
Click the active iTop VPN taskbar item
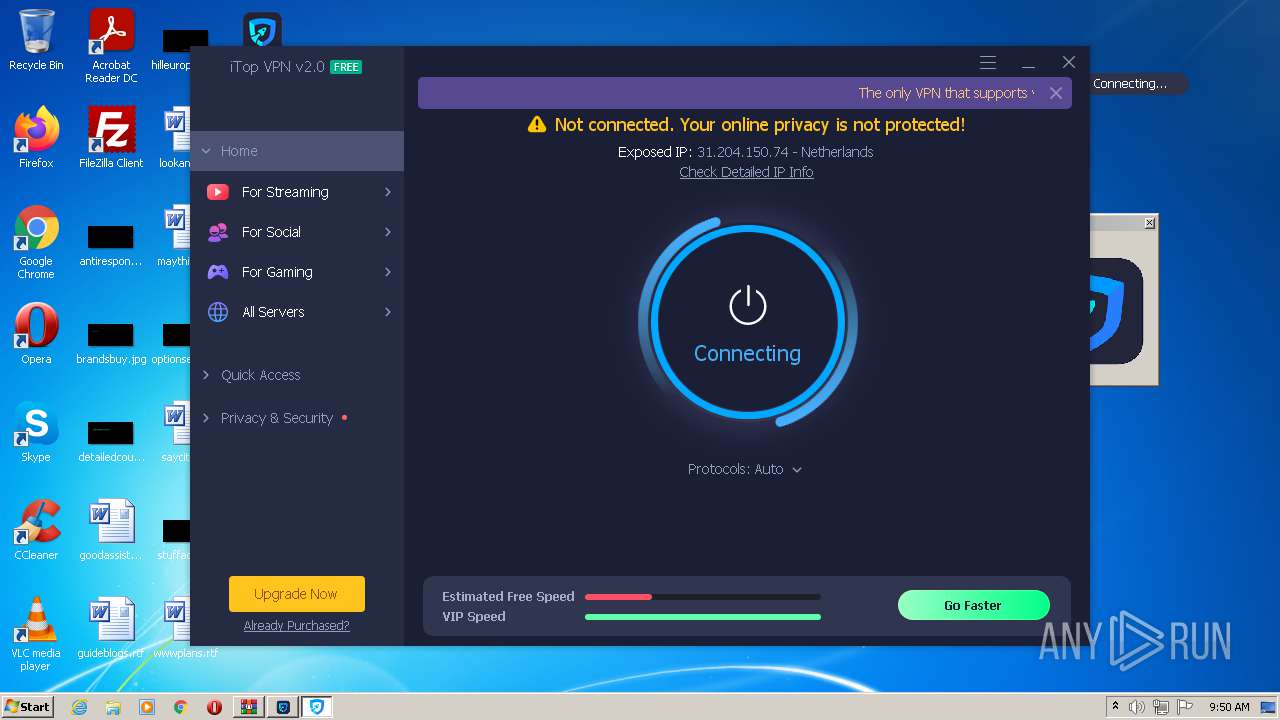tap(317, 707)
